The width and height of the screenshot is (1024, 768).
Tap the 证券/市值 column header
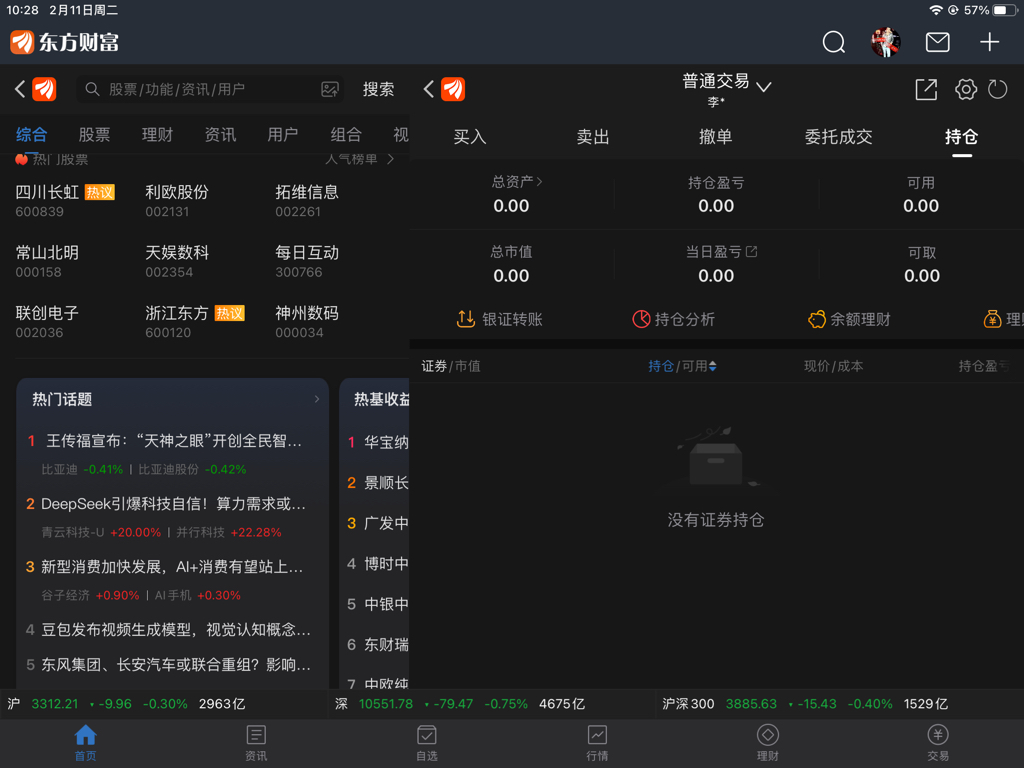tap(451, 366)
